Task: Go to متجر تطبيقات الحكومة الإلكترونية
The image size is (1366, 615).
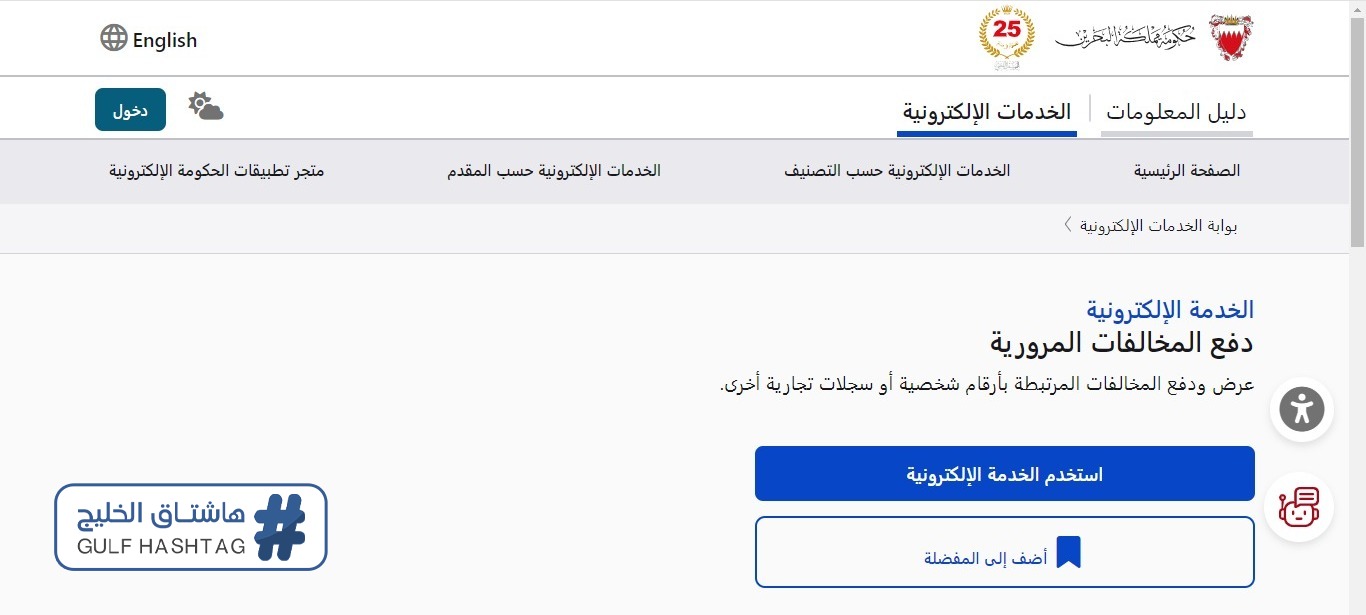Action: tap(217, 171)
